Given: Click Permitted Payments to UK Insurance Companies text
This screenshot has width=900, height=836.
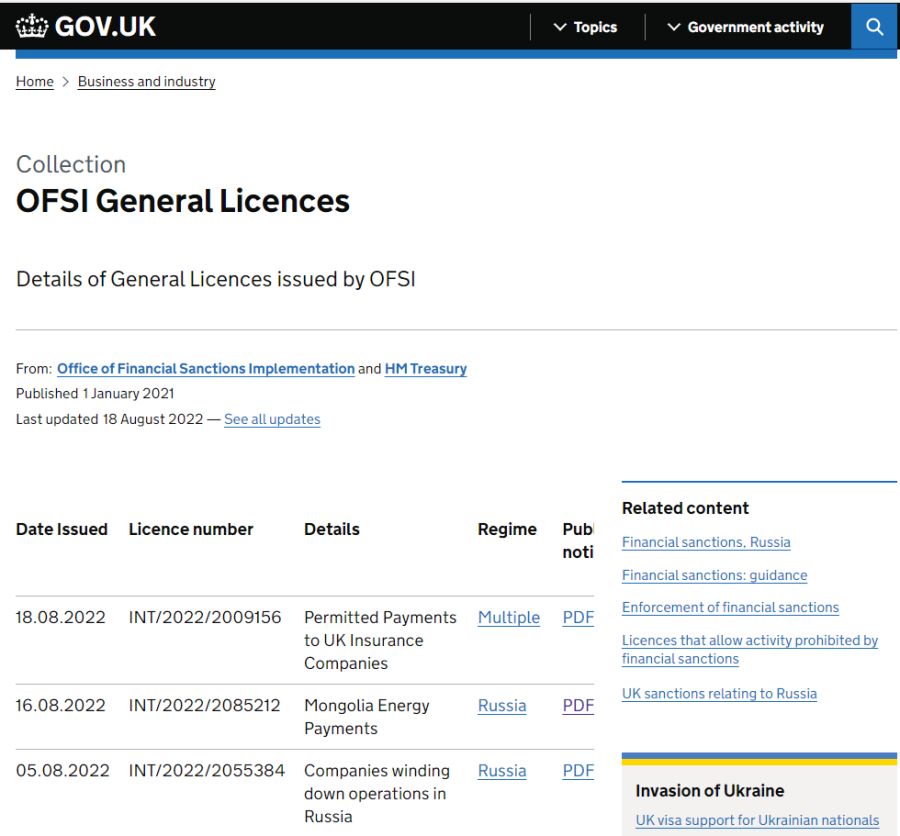Looking at the screenshot, I should coord(380,640).
